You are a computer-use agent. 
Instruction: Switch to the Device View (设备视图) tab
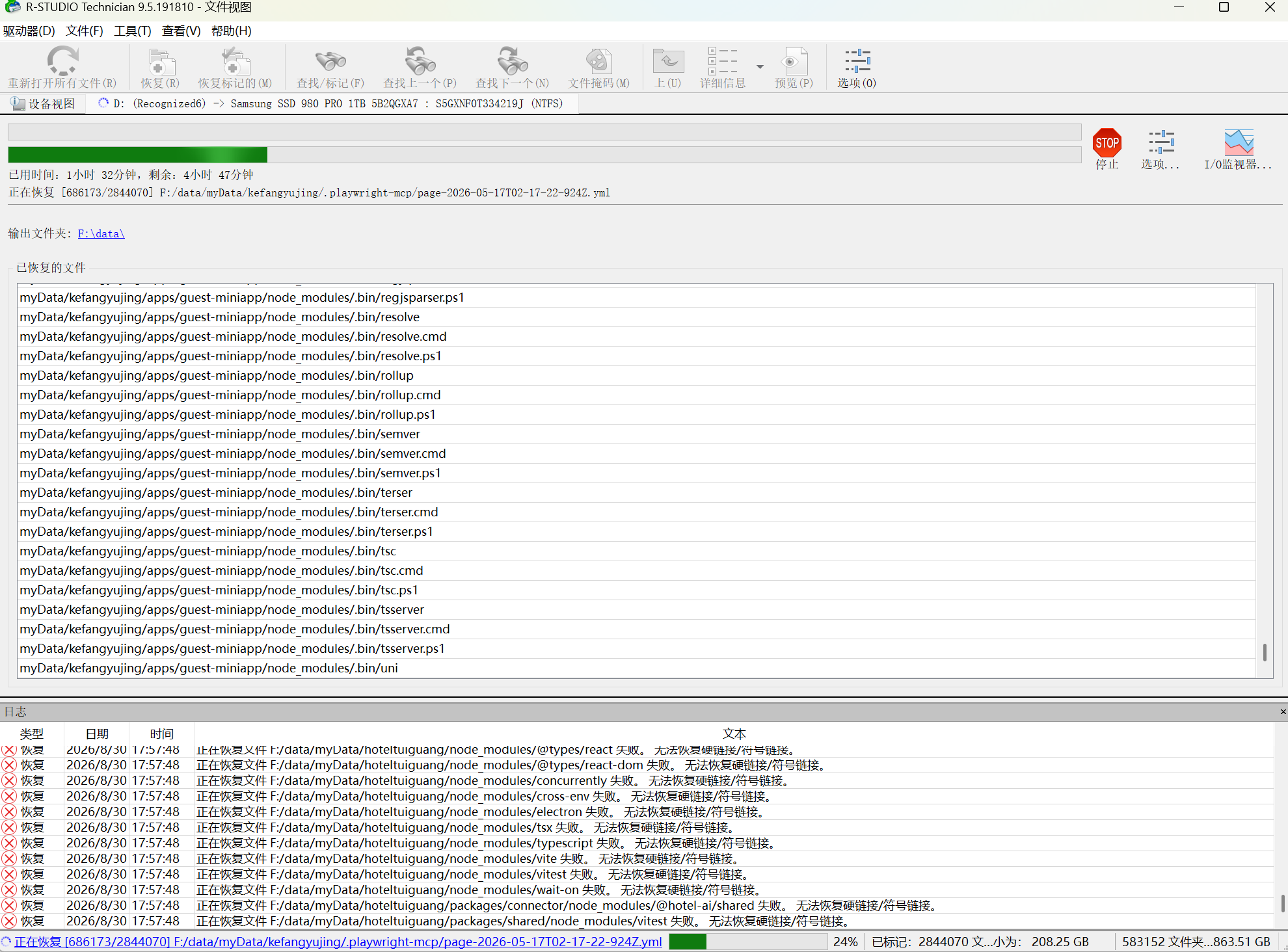point(43,103)
